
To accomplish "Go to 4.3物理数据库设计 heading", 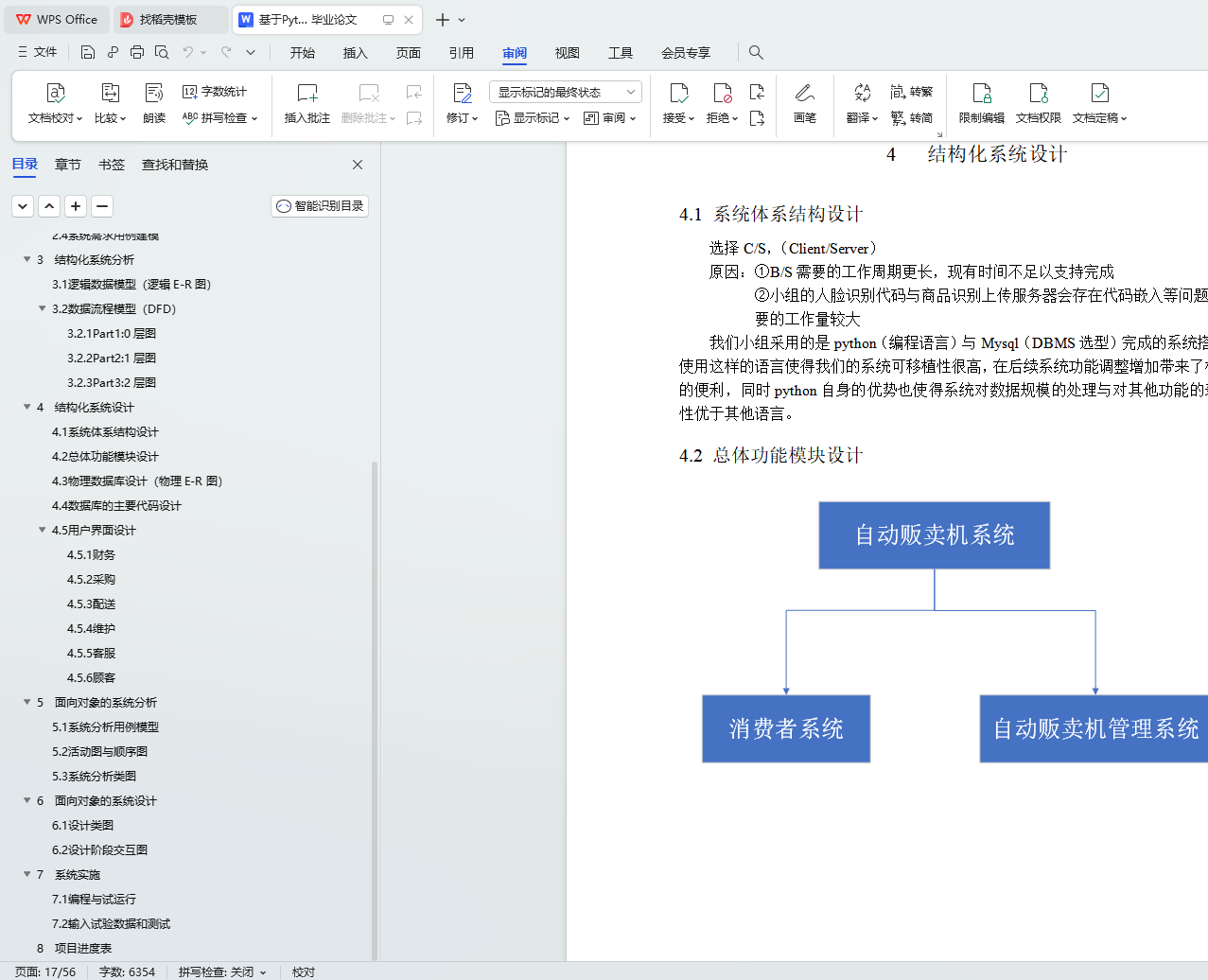I will (x=137, y=481).
